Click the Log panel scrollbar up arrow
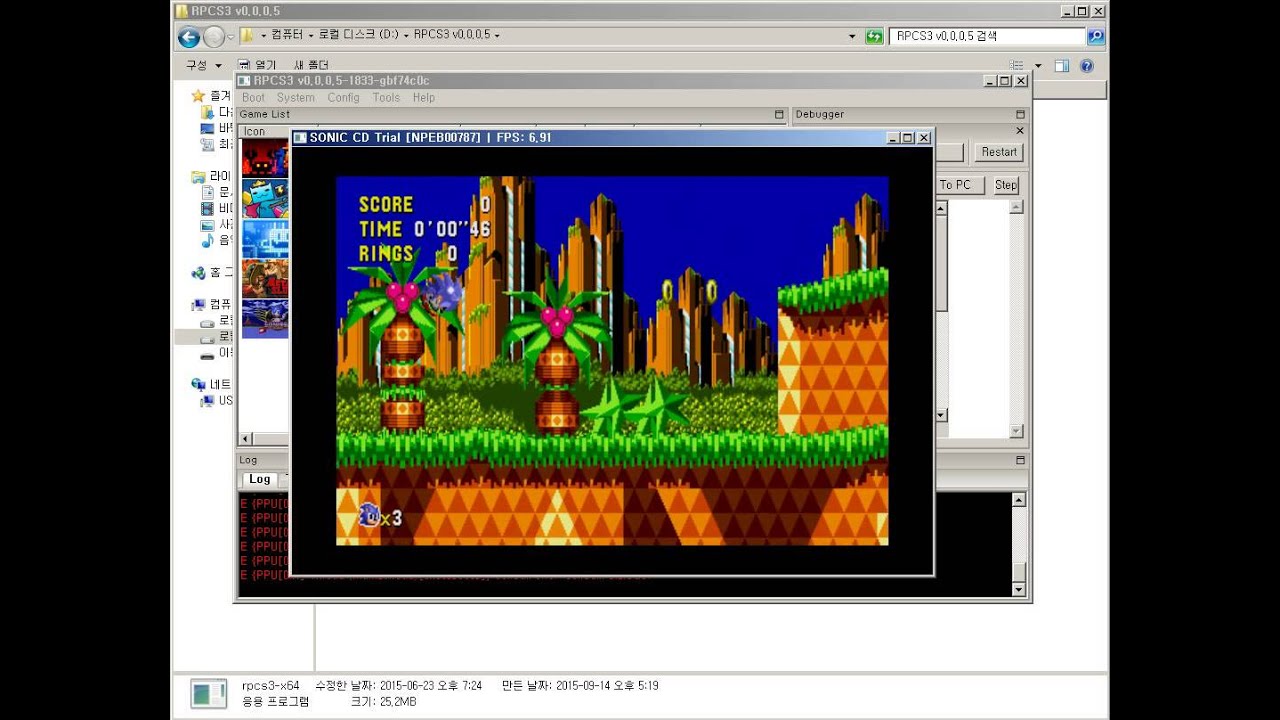 pyautogui.click(x=1019, y=500)
